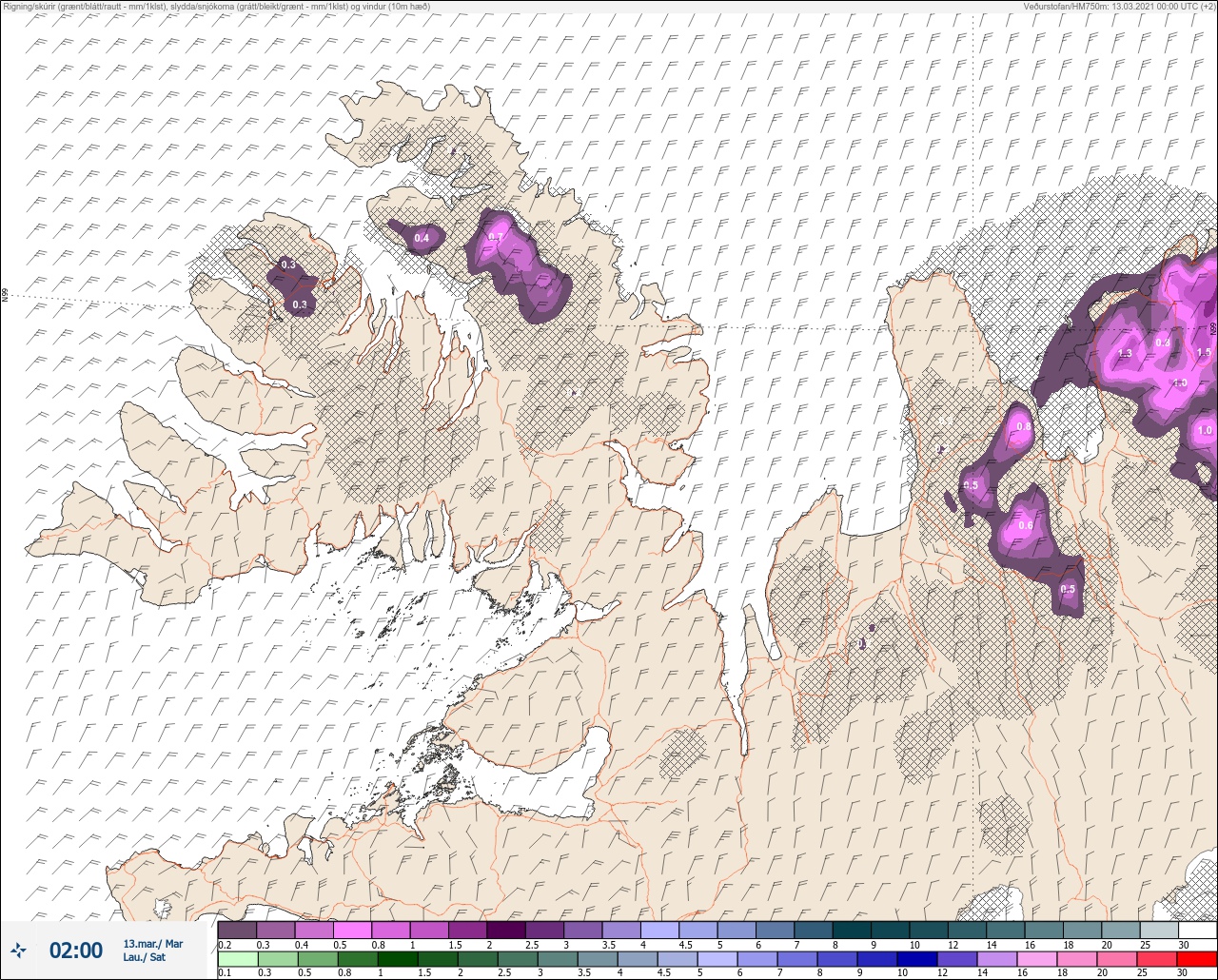
Task: Click the 1.3 snowfall value on the map
Action: pos(1125,353)
